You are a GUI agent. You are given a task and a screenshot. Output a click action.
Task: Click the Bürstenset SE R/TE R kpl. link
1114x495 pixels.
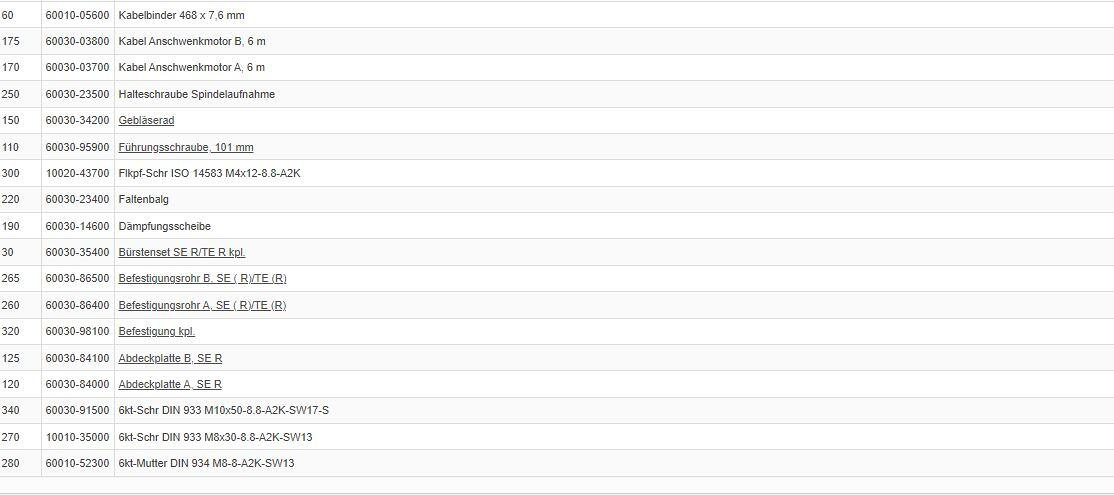[181, 252]
